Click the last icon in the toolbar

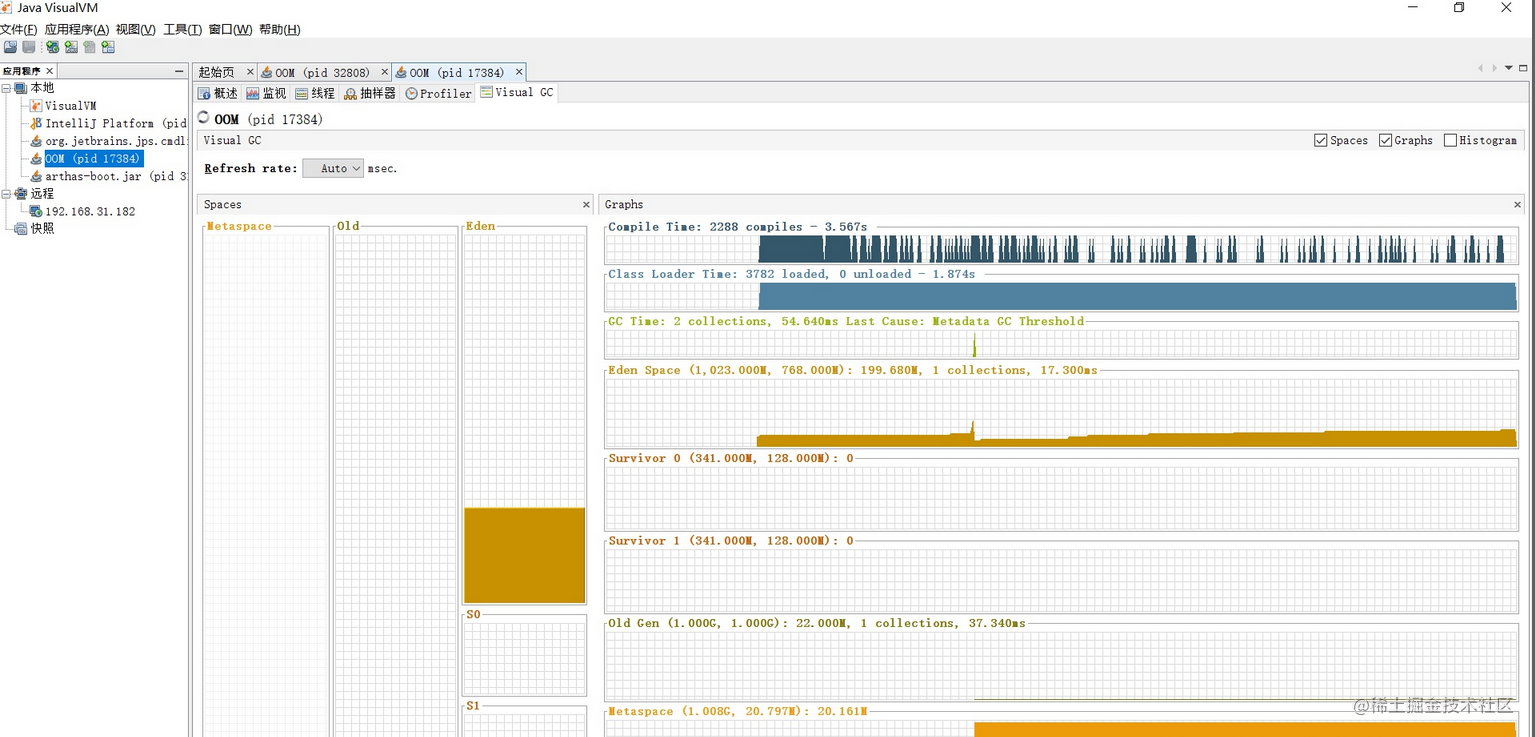point(108,47)
